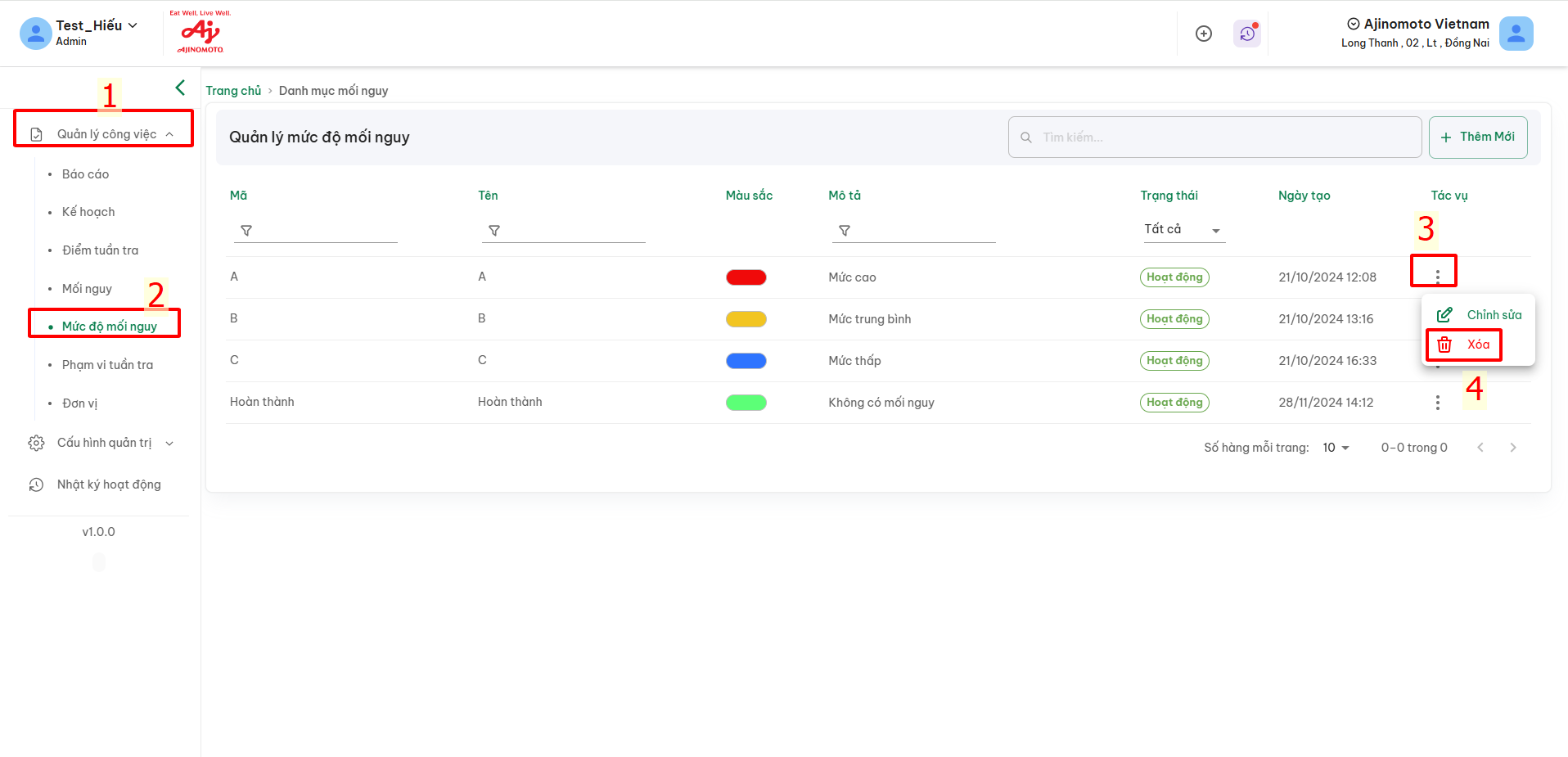This screenshot has width=1568, height=757.
Task: Click the trash icon next to Xóa
Action: point(1445,345)
